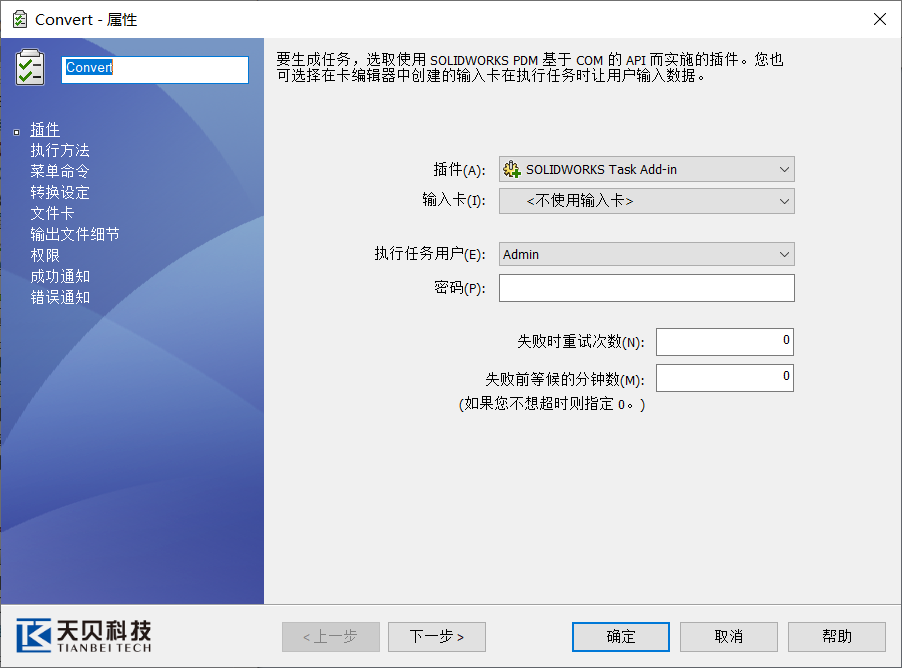Click the Convert icon in title bar
This screenshot has height=668, width=902.
coord(19,19)
